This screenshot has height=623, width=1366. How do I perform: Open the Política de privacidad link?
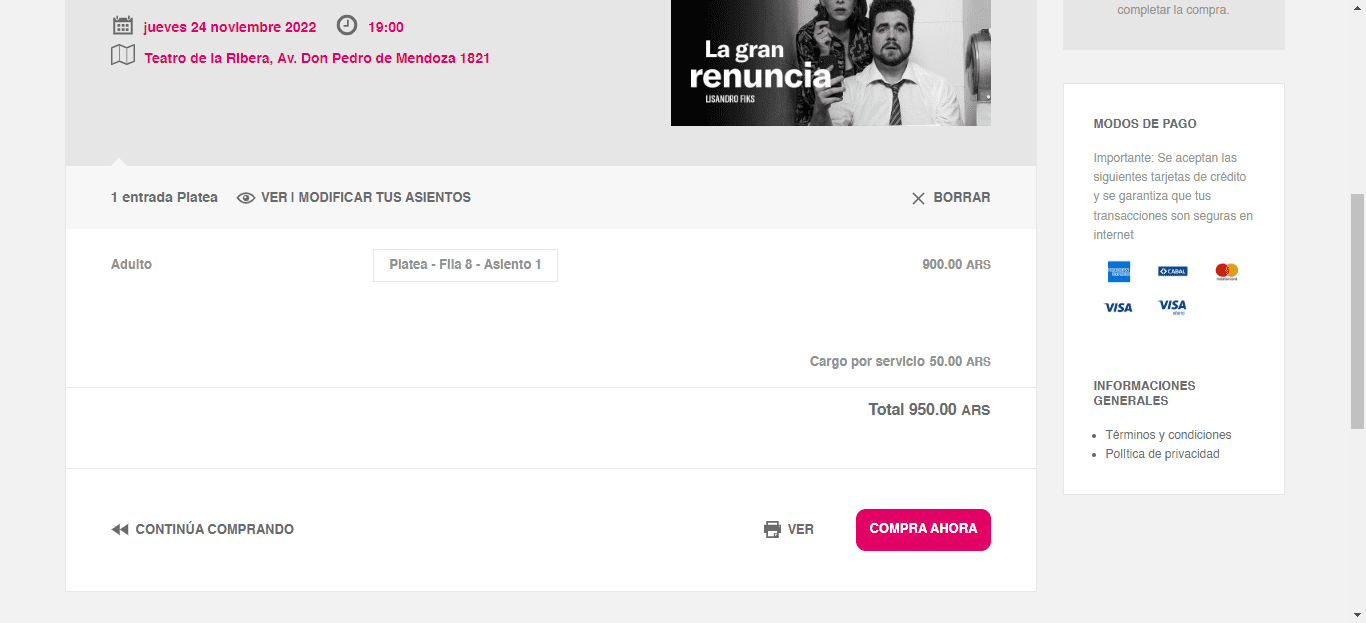coord(1162,454)
